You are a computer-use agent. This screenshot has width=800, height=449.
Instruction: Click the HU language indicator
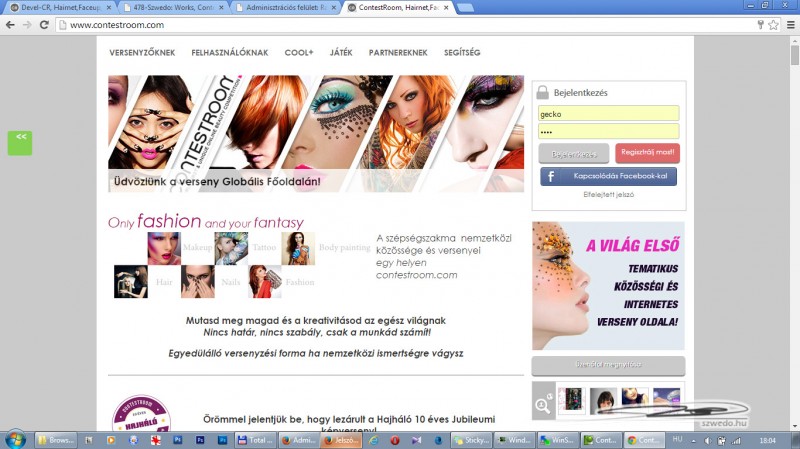678,439
